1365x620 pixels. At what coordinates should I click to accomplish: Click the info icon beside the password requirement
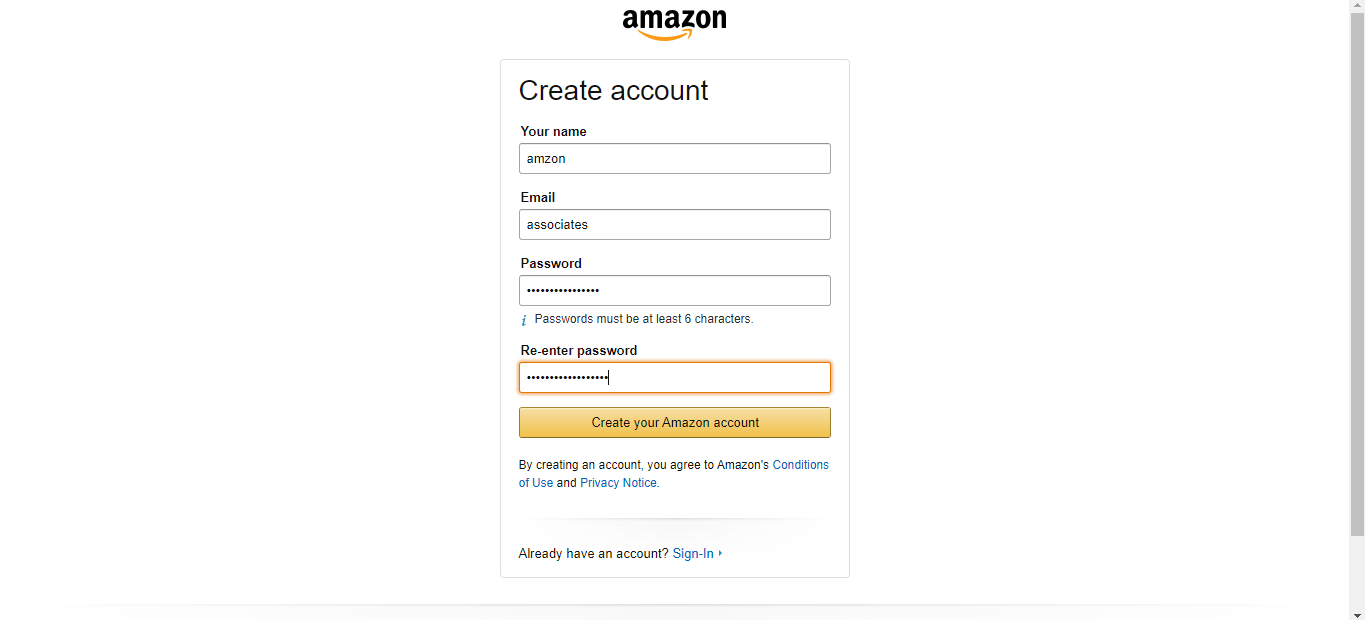524,319
